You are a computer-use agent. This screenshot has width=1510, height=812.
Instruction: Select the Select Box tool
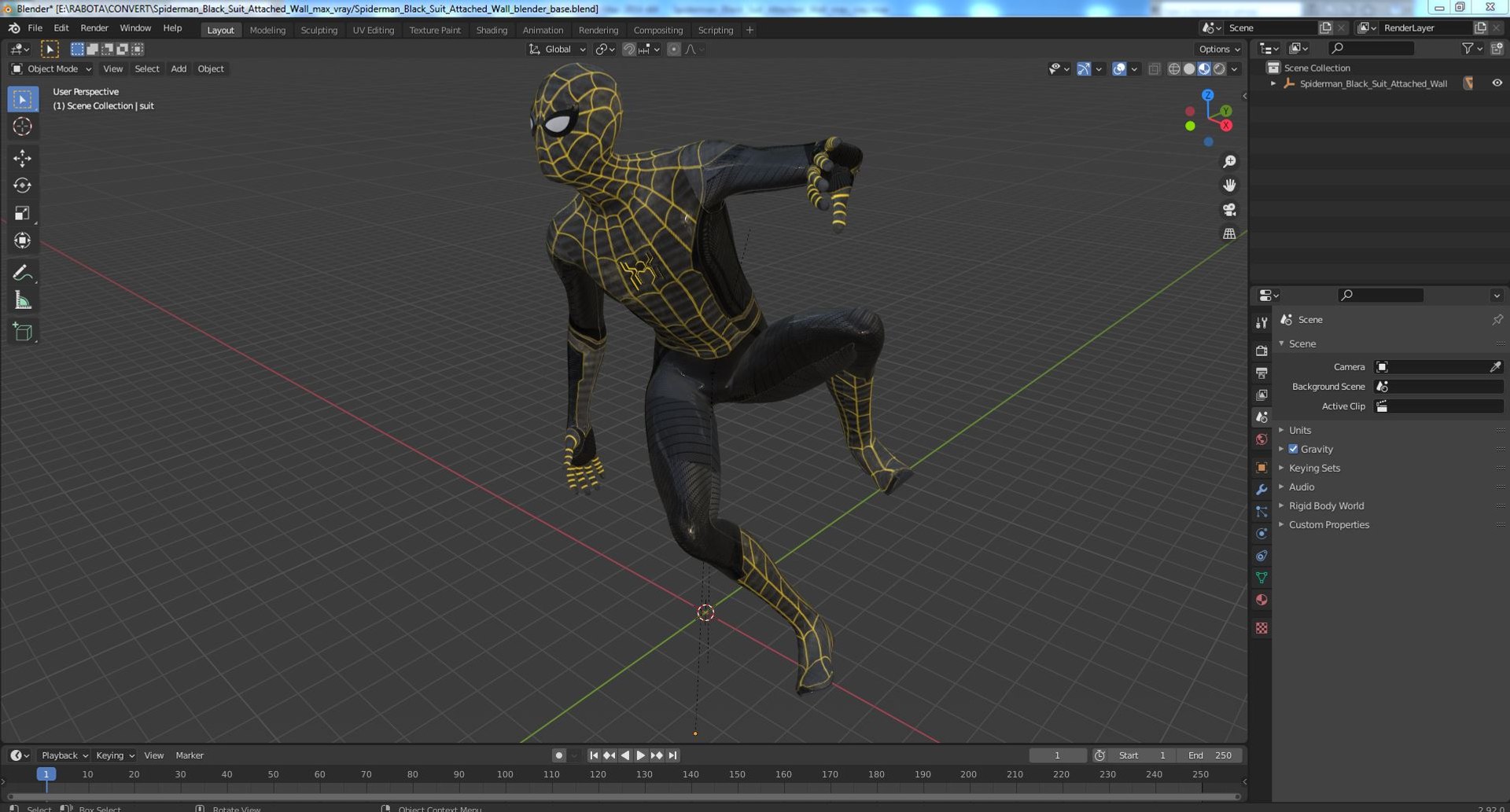click(22, 99)
